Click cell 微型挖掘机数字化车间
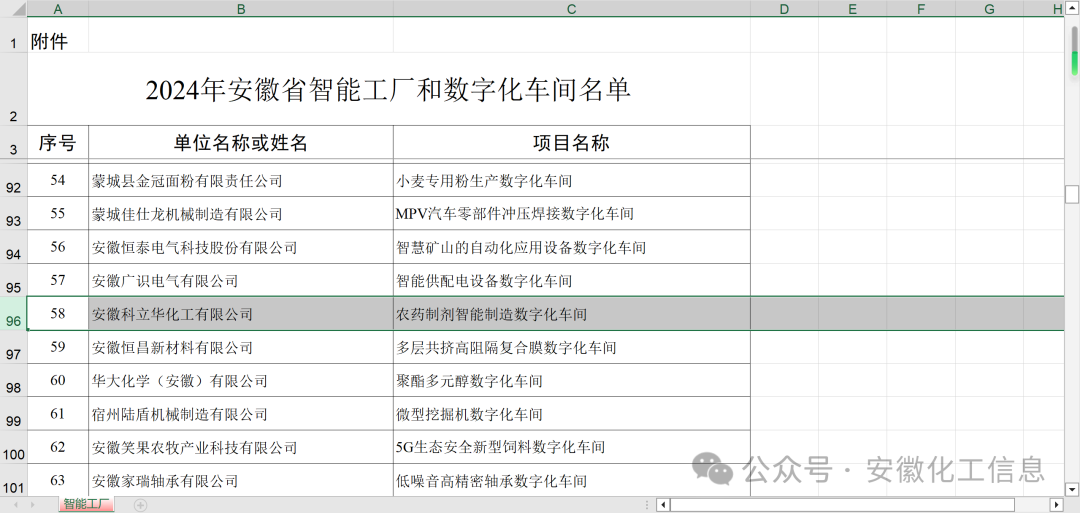1080x513 pixels. [x=572, y=414]
